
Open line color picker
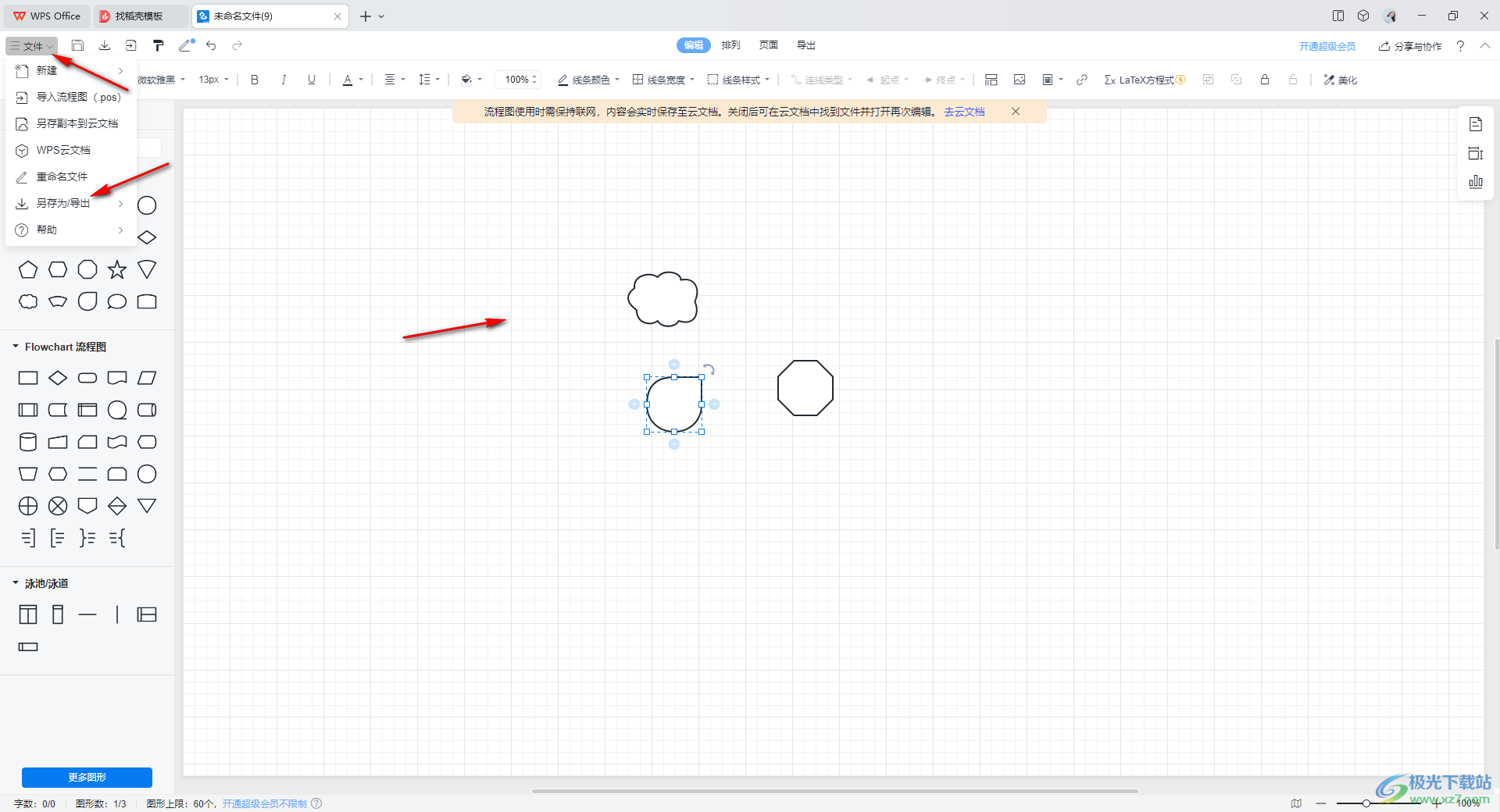point(588,80)
